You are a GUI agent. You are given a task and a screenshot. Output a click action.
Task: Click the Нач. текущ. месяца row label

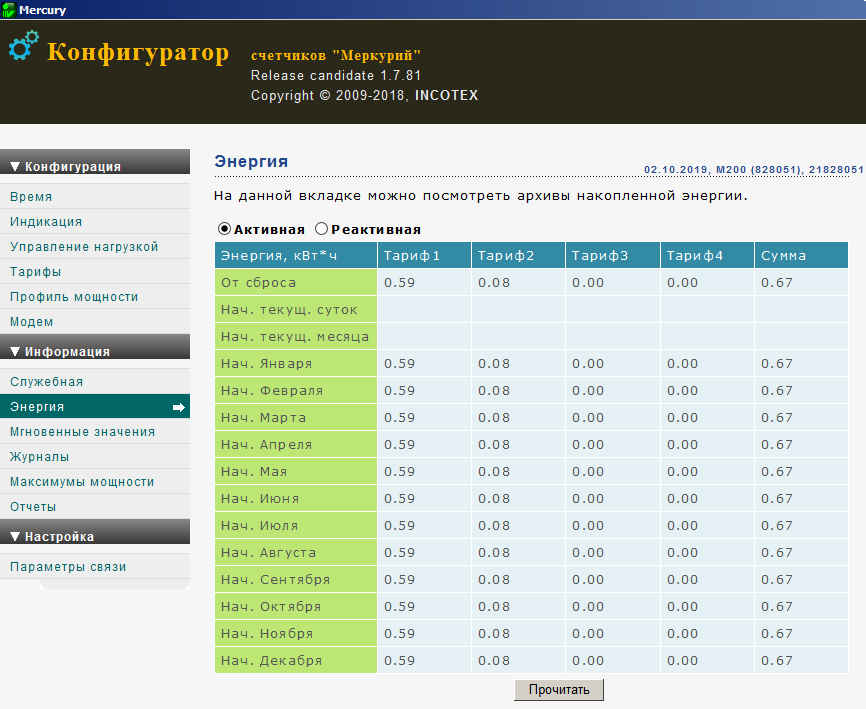point(296,336)
